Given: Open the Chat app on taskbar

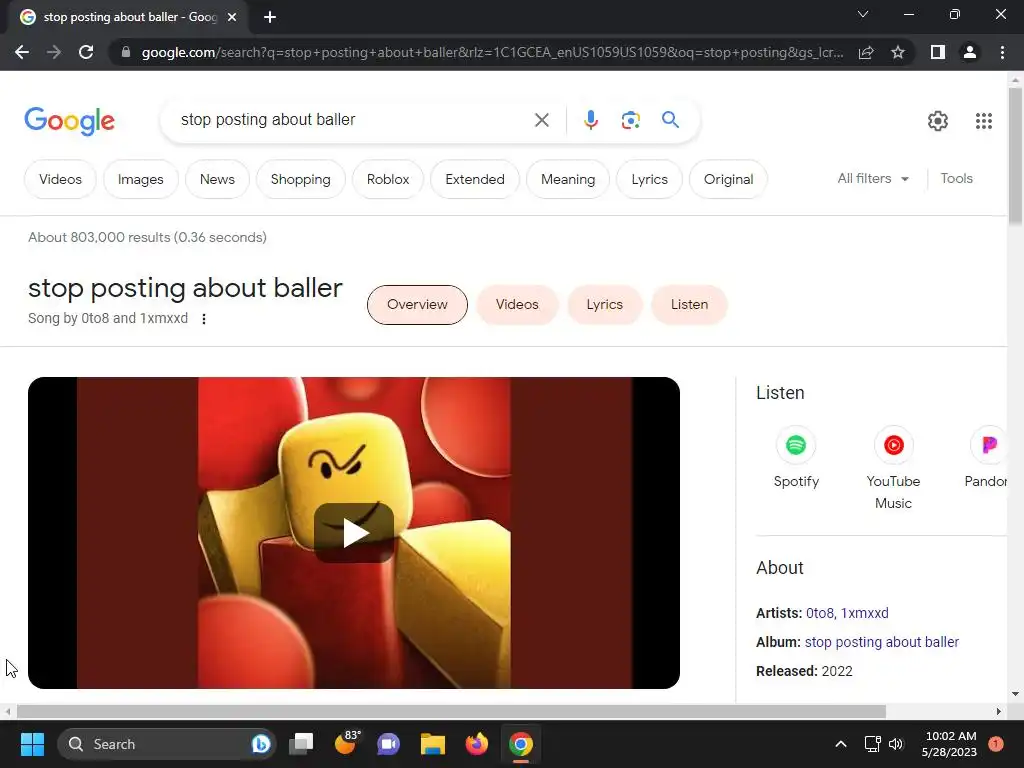Looking at the screenshot, I should pyautogui.click(x=389, y=744).
